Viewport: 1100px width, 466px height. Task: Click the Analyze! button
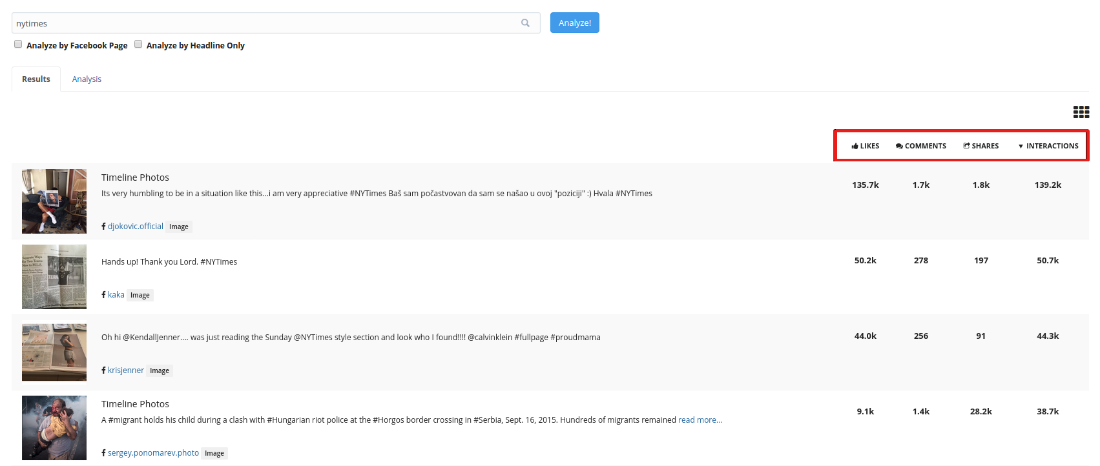pyautogui.click(x=575, y=22)
